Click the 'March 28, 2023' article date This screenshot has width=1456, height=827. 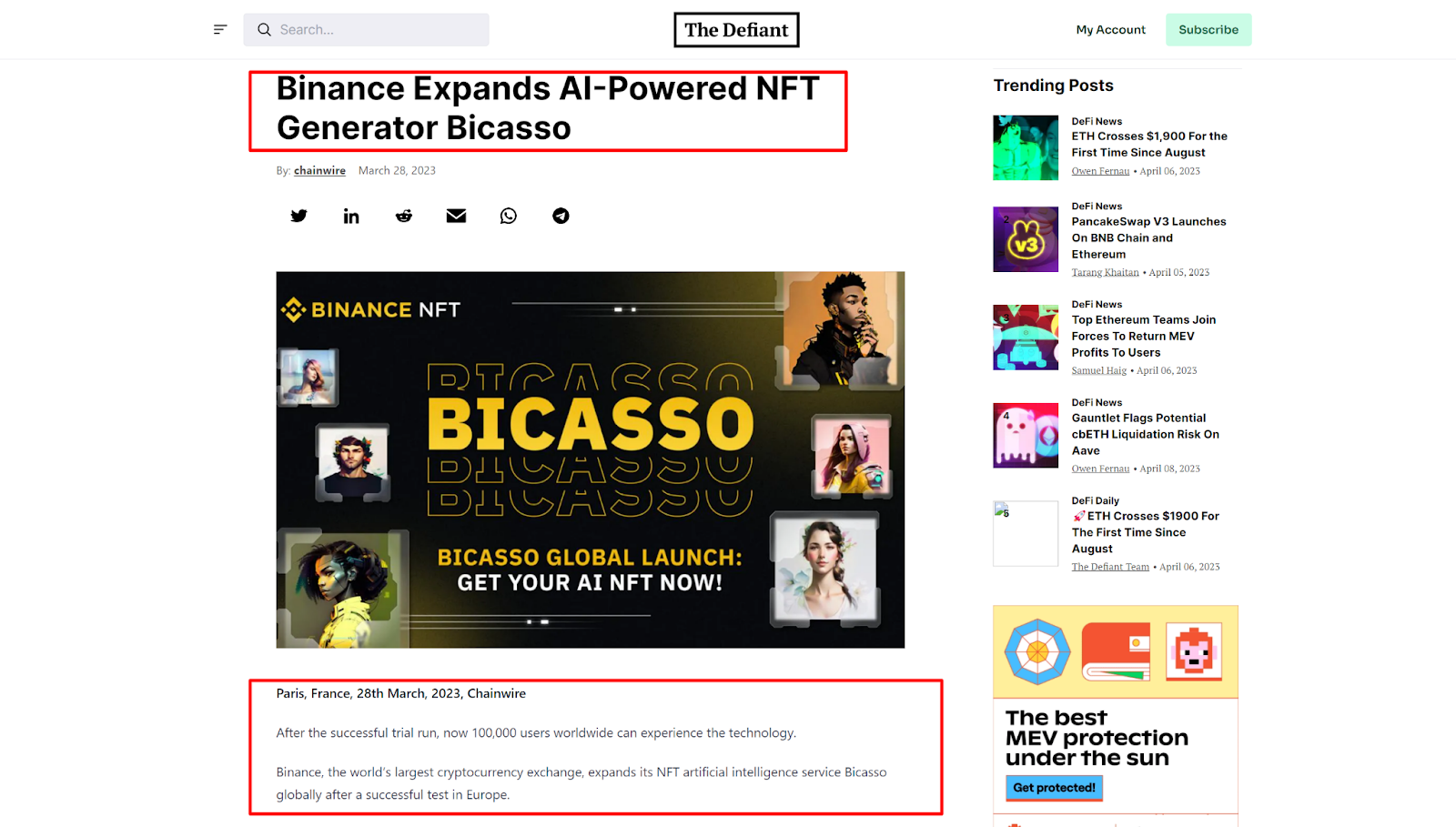[x=397, y=171]
